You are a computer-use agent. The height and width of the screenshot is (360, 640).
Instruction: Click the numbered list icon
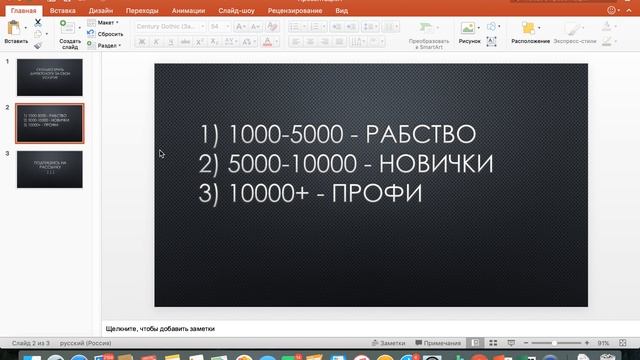tap(316, 27)
